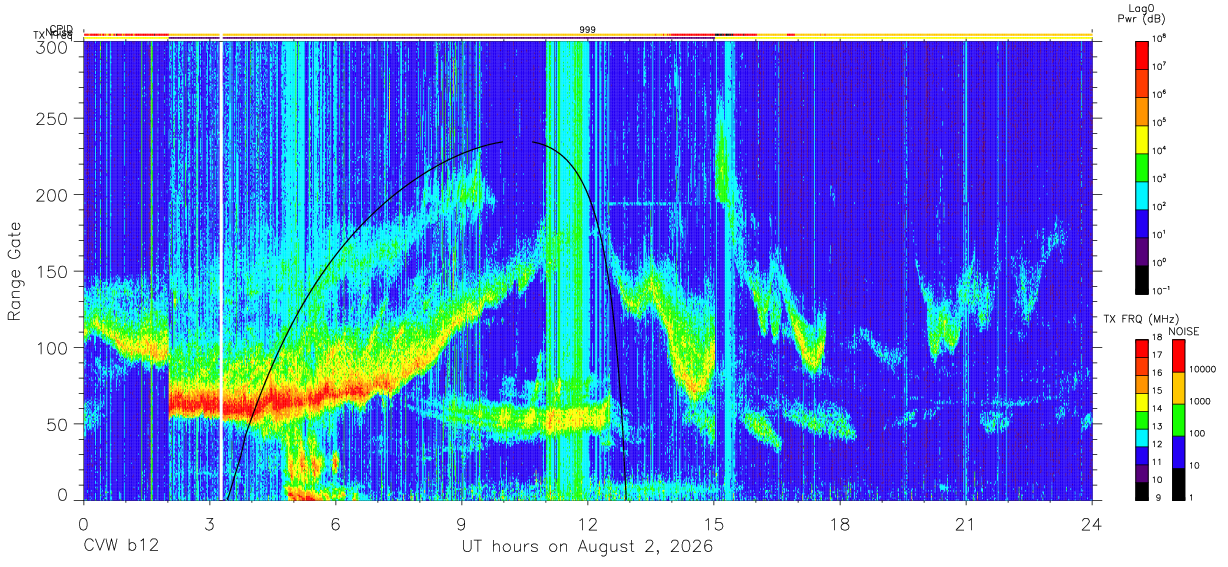Click the cyan segment of the TX FRQ colorbar

click(x=1143, y=438)
